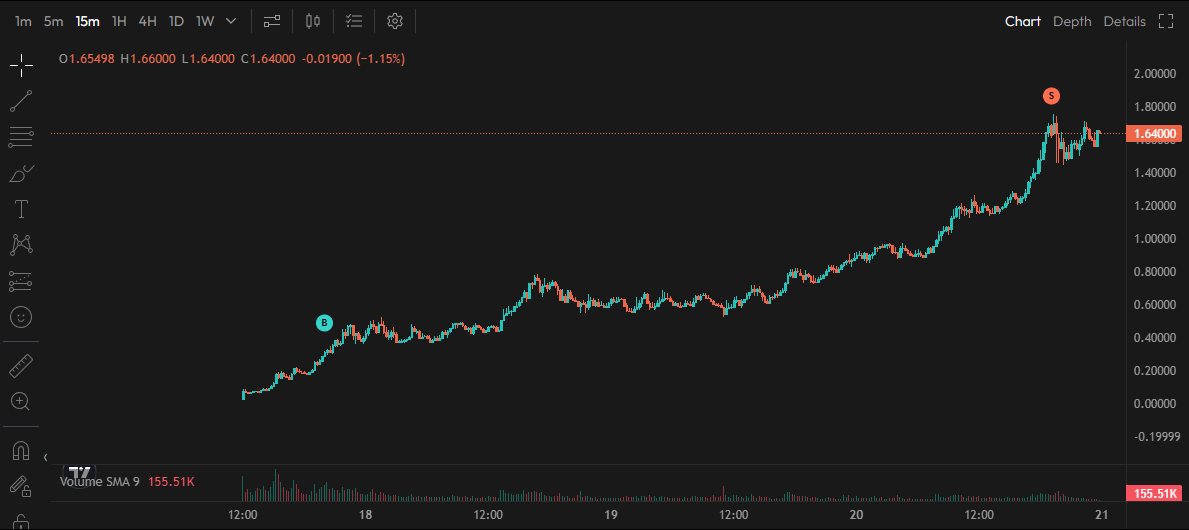Click the O1.65498 open value

pyautogui.click(x=87, y=58)
